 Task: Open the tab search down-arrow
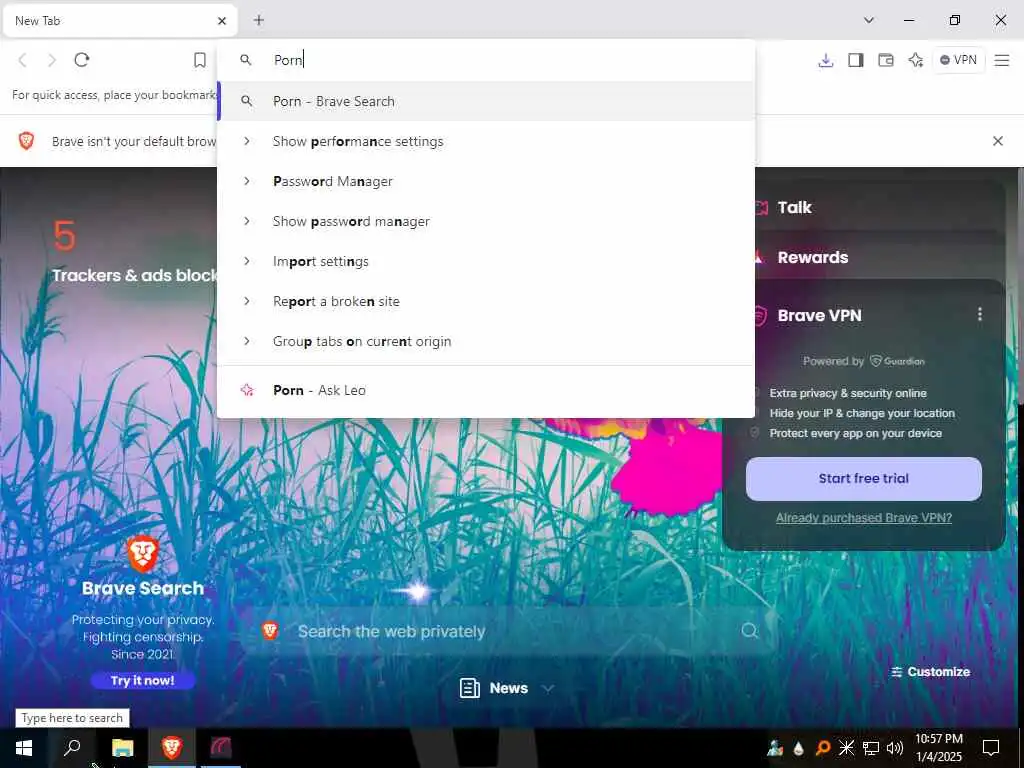click(869, 20)
